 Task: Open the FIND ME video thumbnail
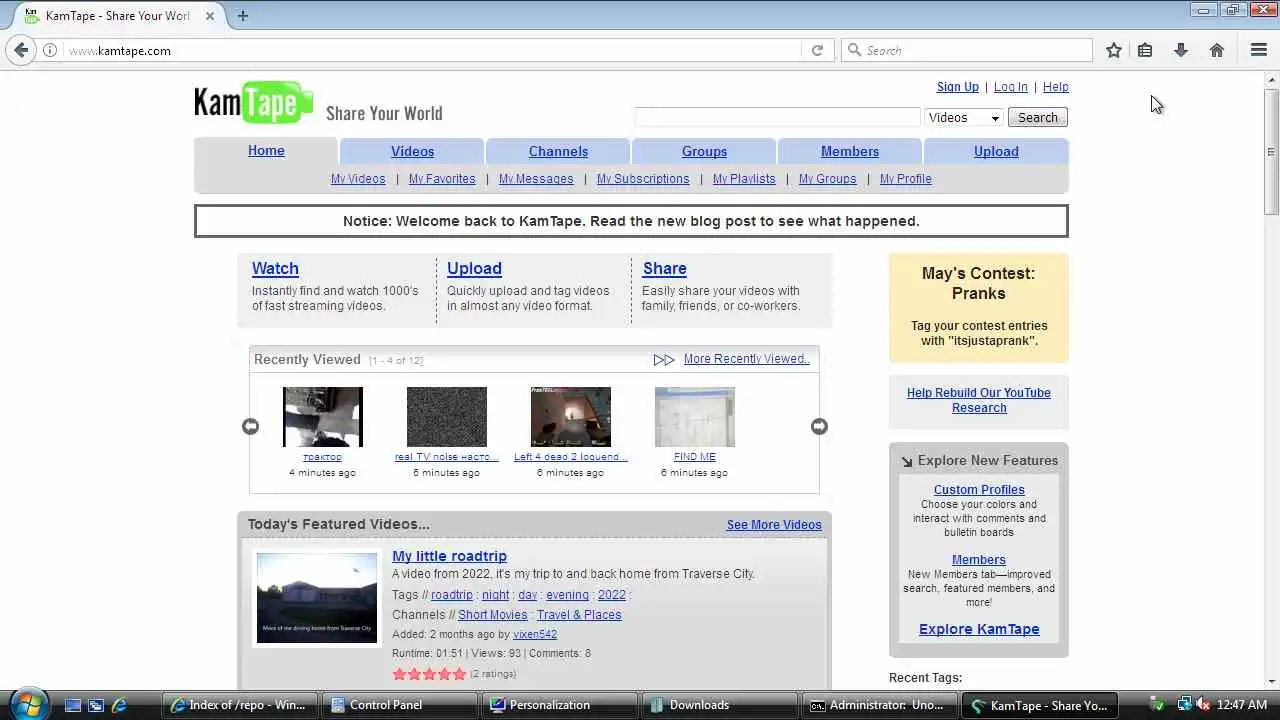click(694, 417)
